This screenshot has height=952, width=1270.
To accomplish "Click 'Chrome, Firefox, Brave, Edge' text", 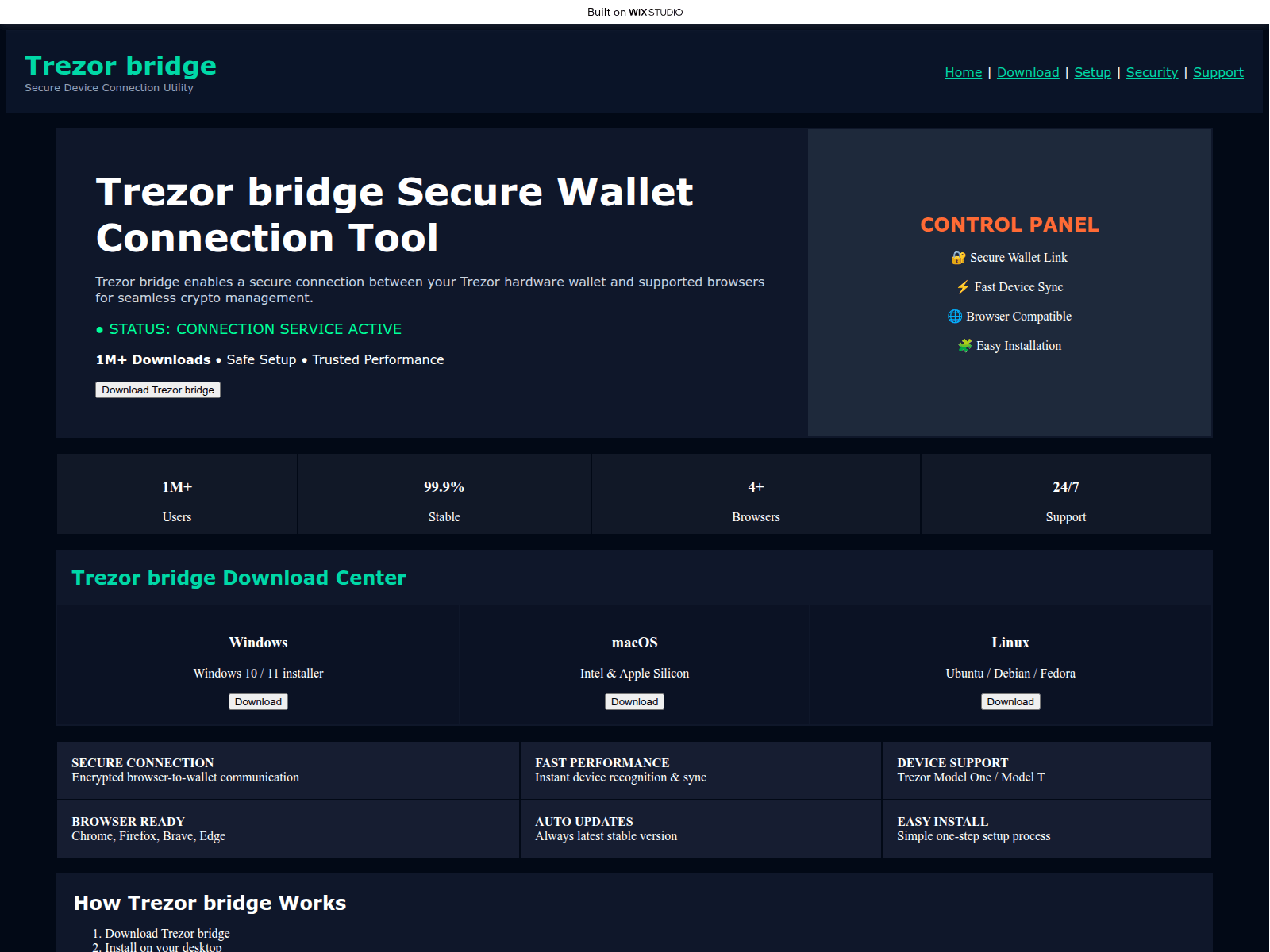I will click(148, 836).
